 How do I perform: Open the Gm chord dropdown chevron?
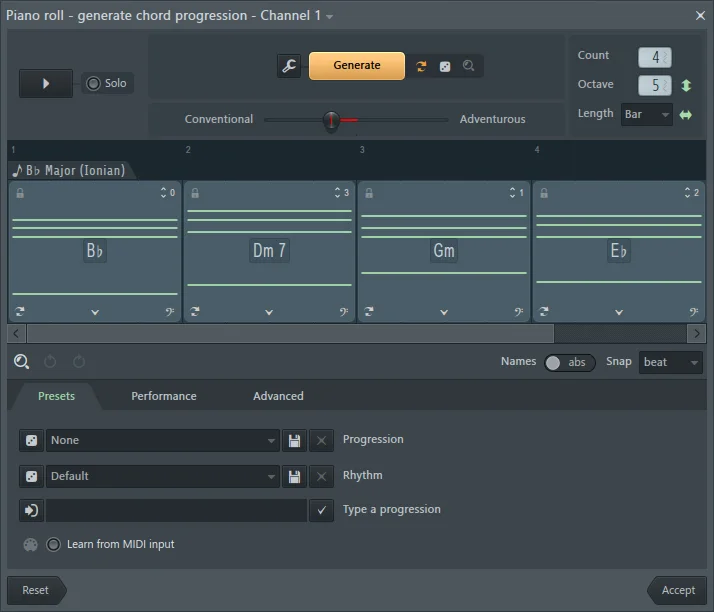point(444,312)
